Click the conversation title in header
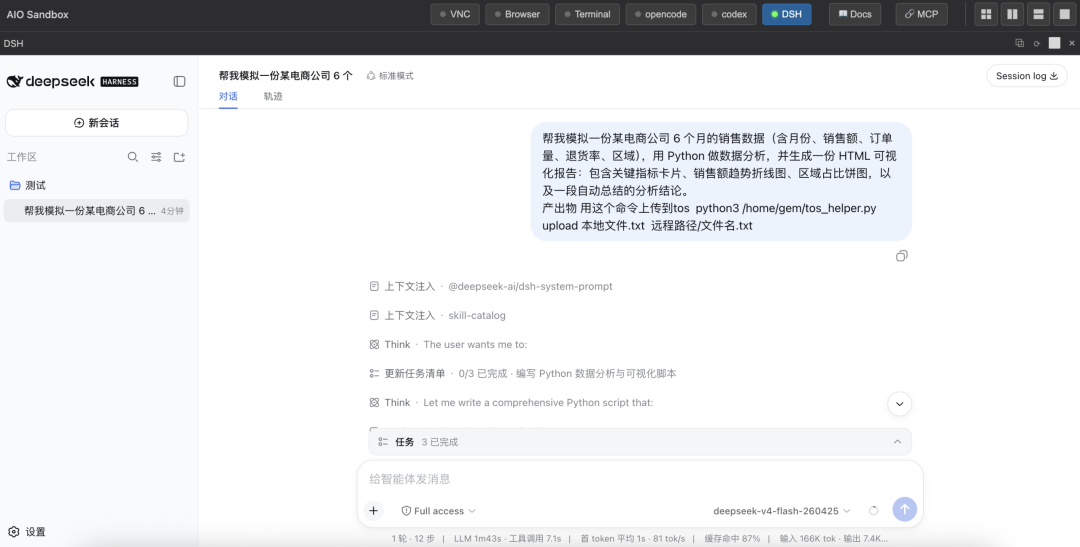 (x=285, y=76)
